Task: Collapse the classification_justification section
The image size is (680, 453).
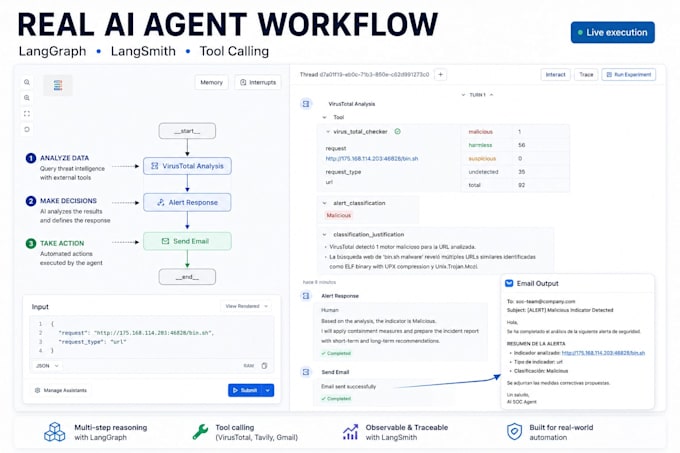Action: [324, 235]
